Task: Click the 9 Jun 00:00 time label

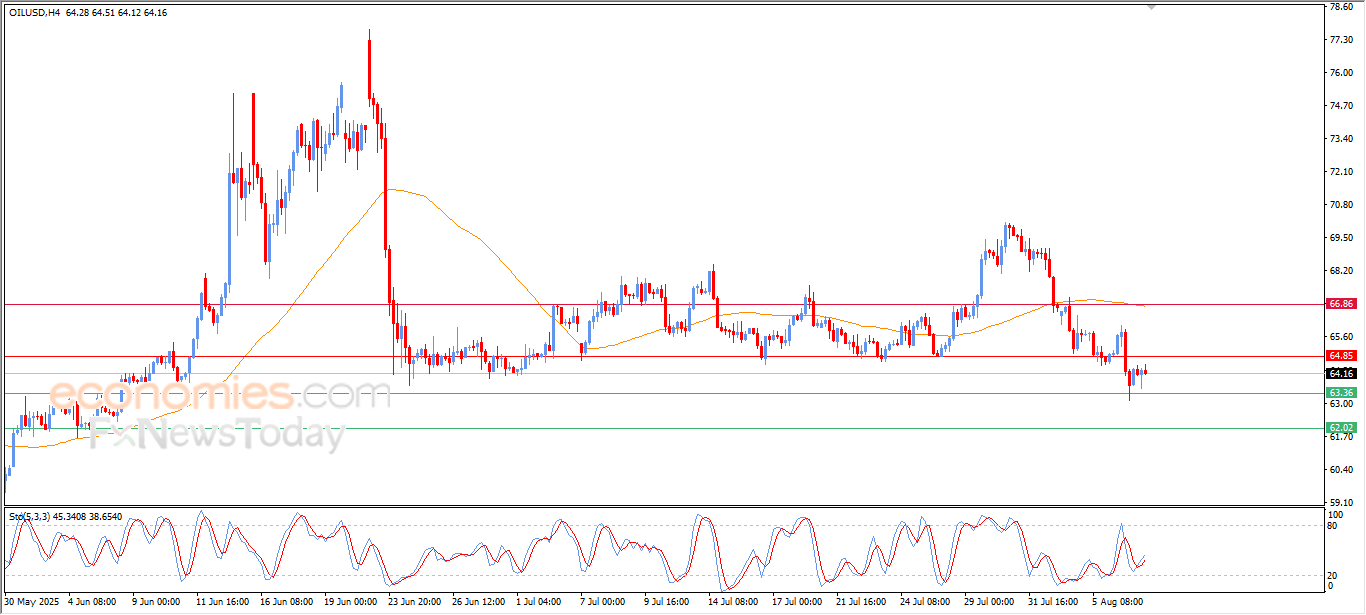Action: point(155,602)
